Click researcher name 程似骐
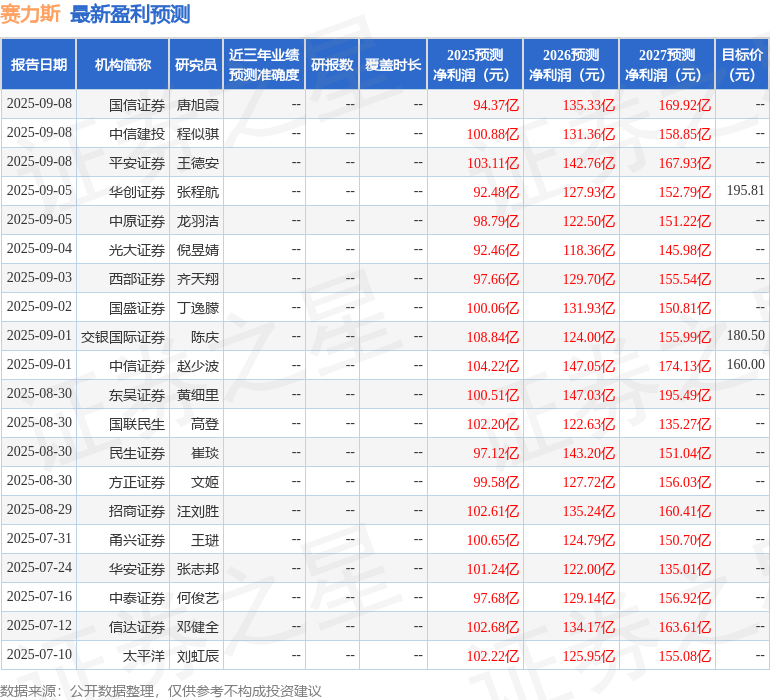 tap(198, 134)
